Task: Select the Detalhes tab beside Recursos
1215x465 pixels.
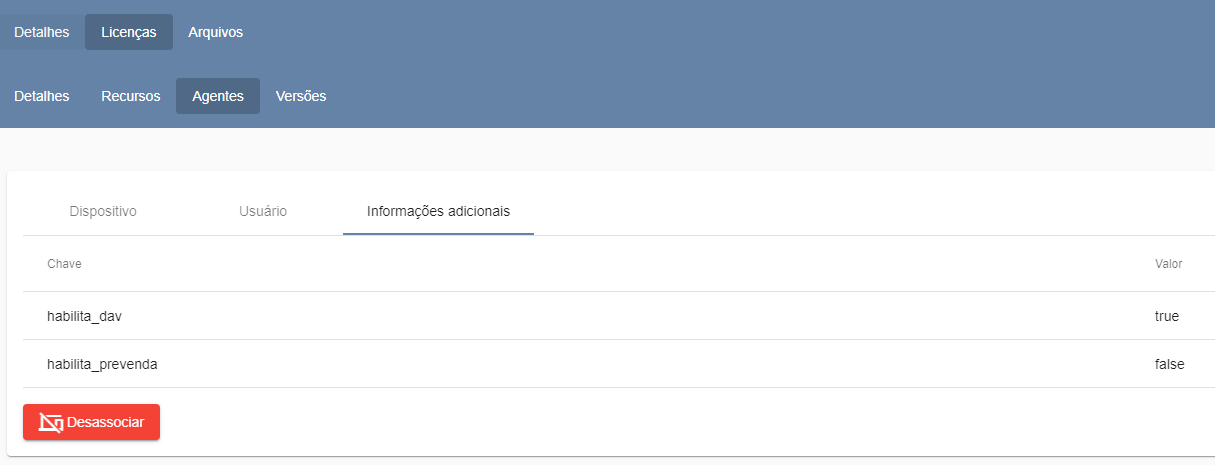Action: click(42, 96)
